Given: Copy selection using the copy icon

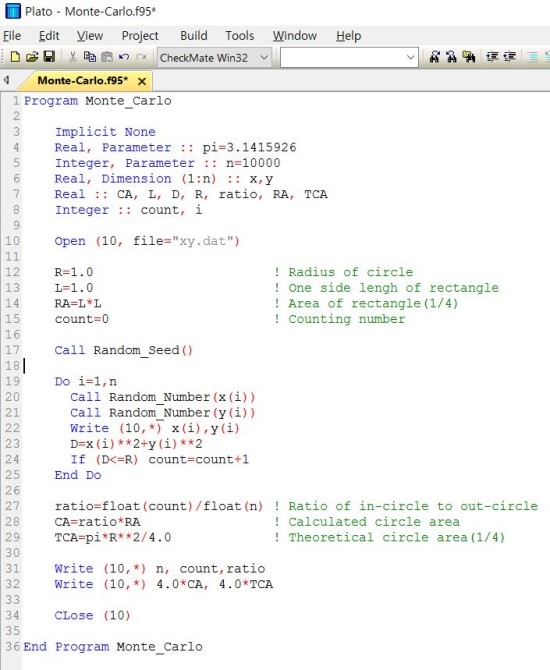Looking at the screenshot, I should (x=90, y=57).
